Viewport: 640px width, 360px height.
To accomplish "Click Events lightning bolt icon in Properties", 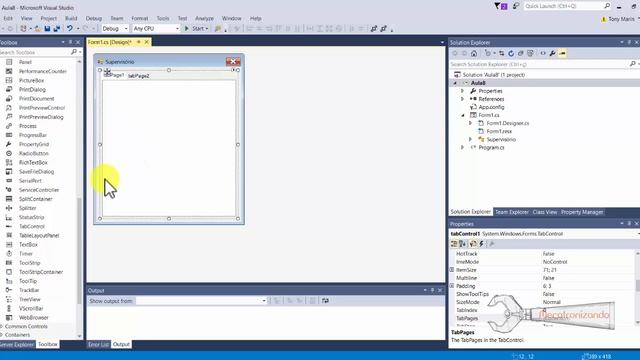I will pos(482,244).
